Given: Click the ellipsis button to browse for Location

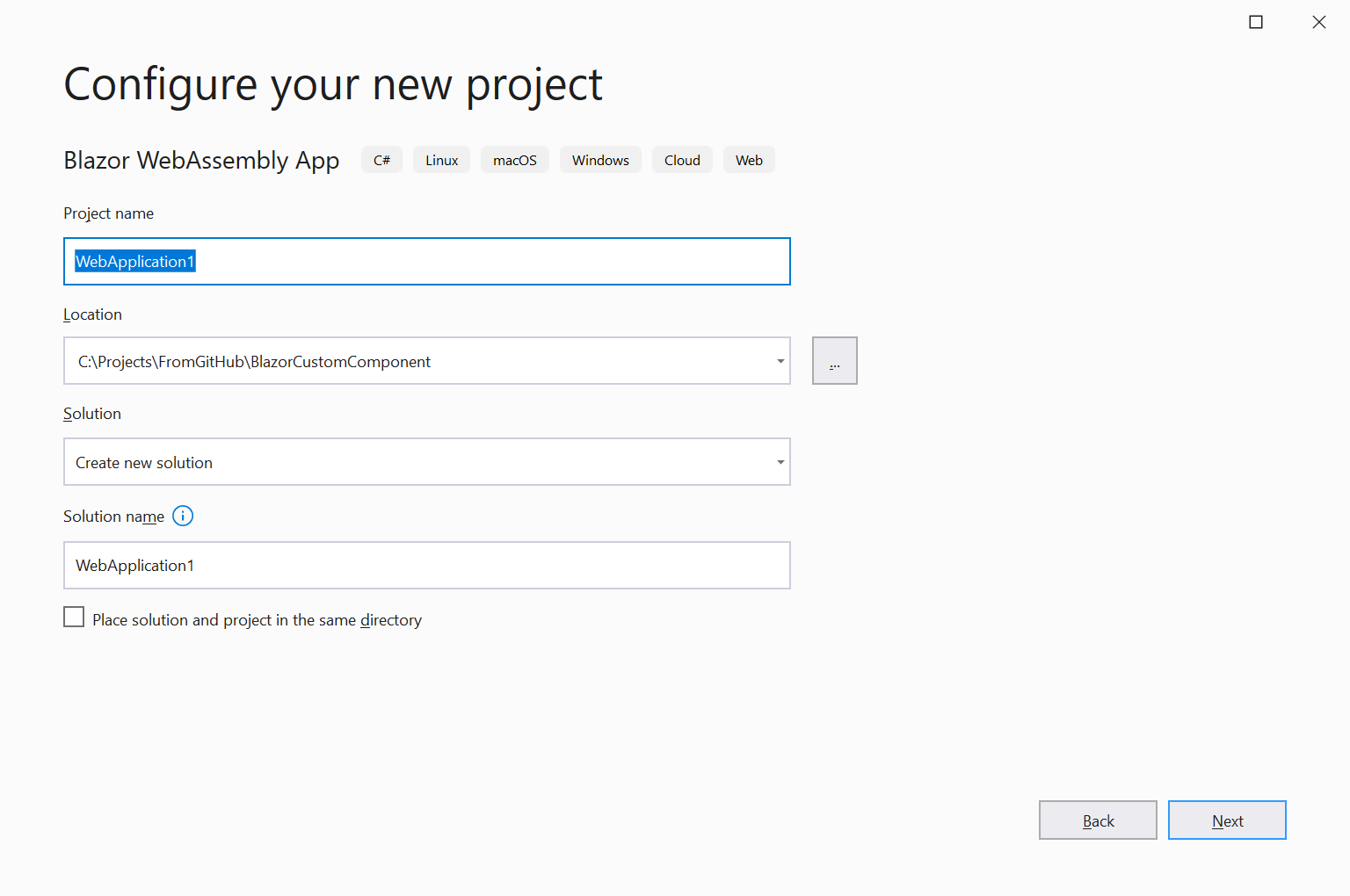Looking at the screenshot, I should tap(834, 360).
